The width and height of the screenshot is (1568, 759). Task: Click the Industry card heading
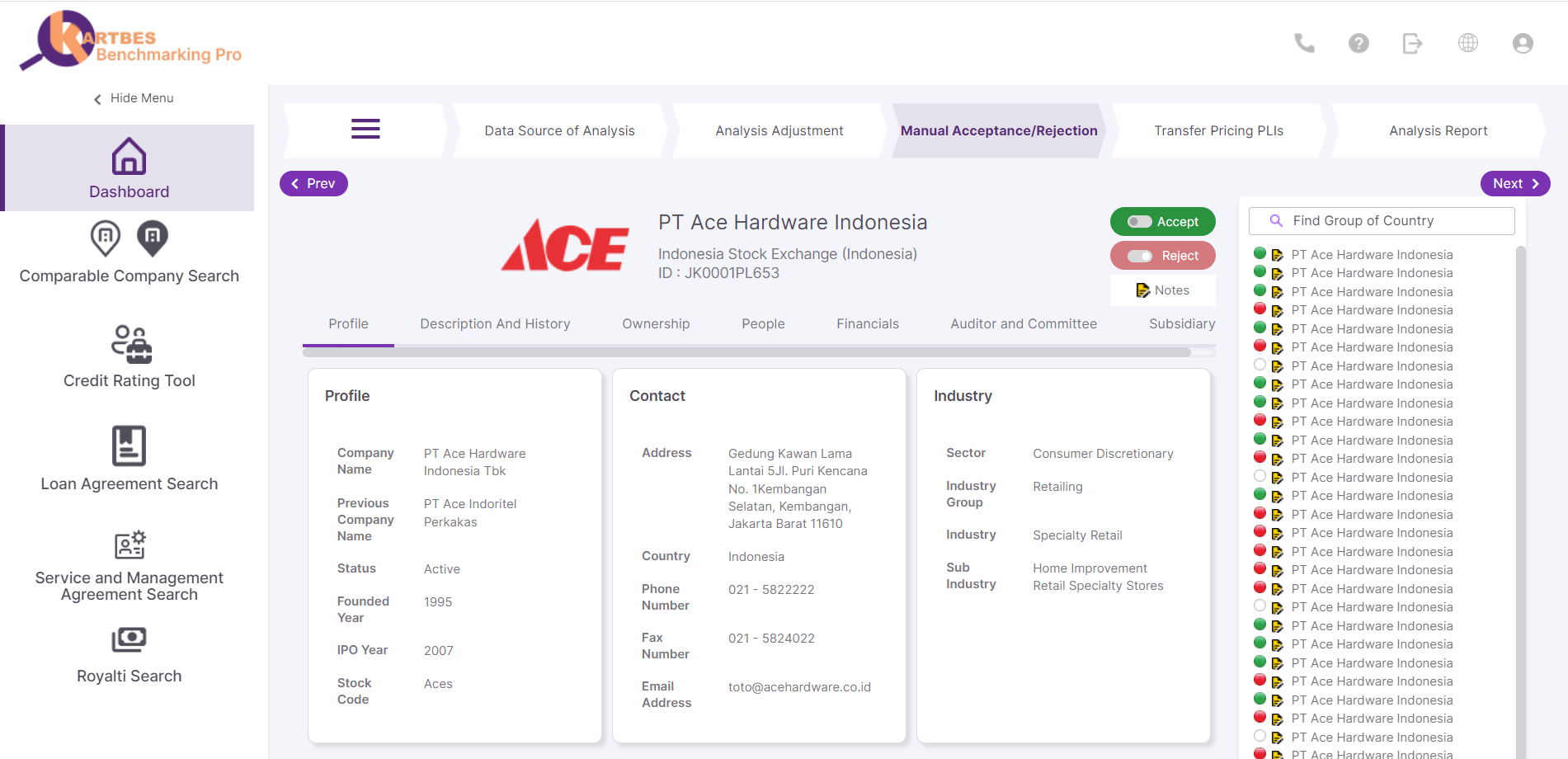963,396
